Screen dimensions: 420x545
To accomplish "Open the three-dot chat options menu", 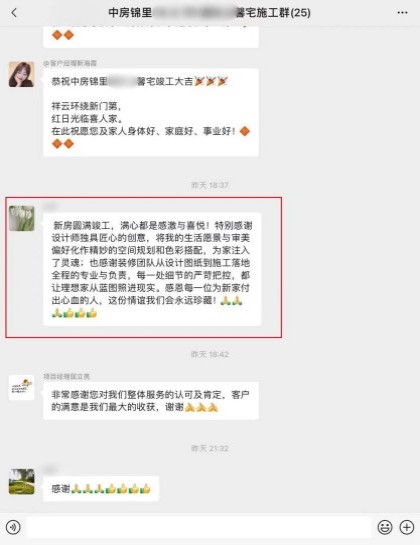I will tap(402, 13).
